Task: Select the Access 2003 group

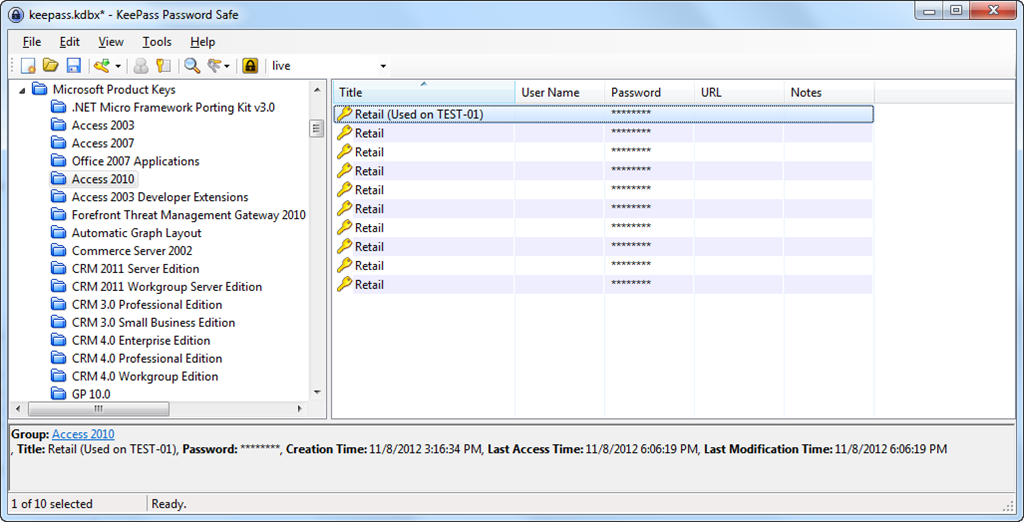Action: [x=103, y=125]
